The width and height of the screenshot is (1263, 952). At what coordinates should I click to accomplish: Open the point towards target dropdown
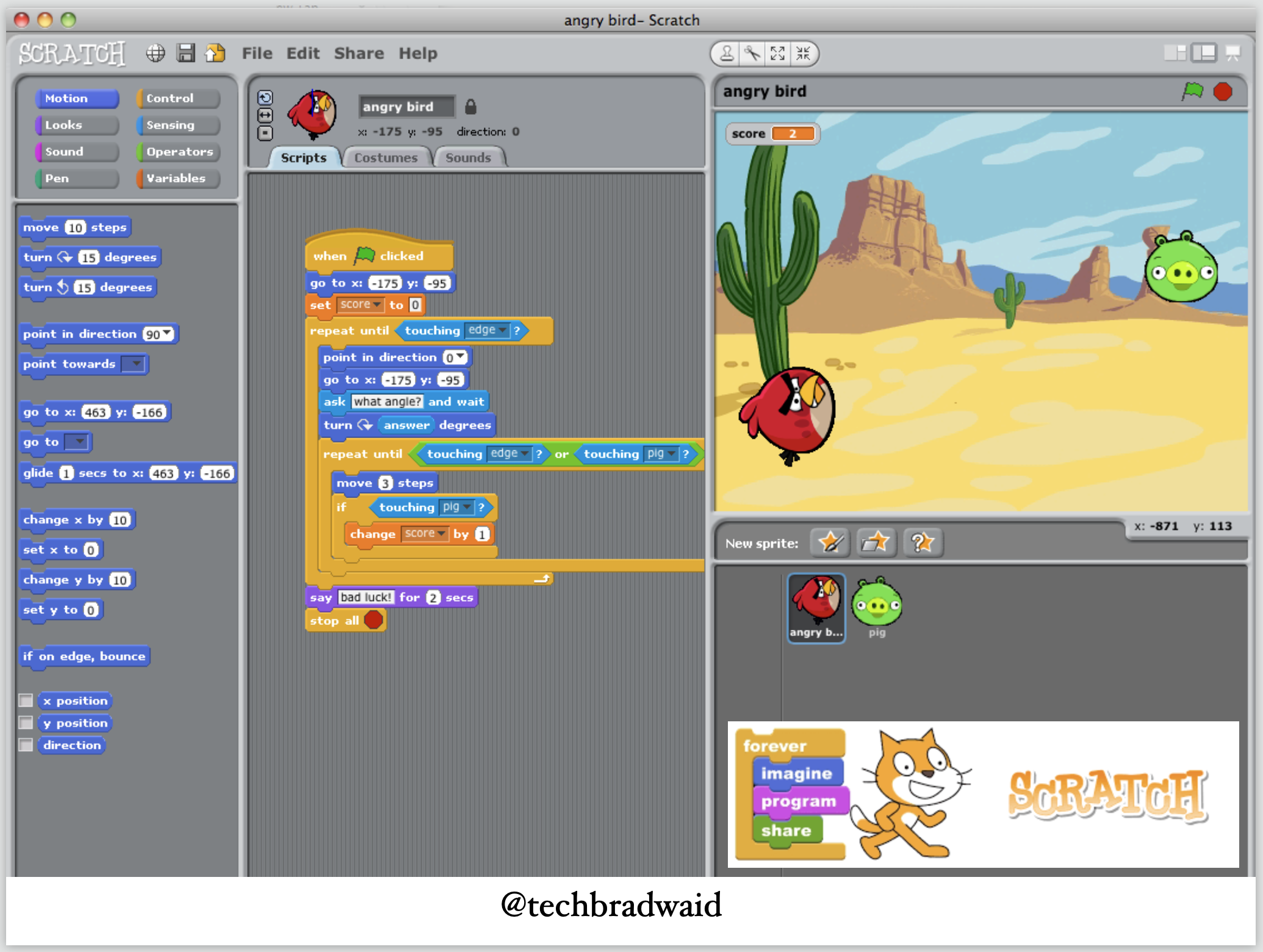pos(134,364)
